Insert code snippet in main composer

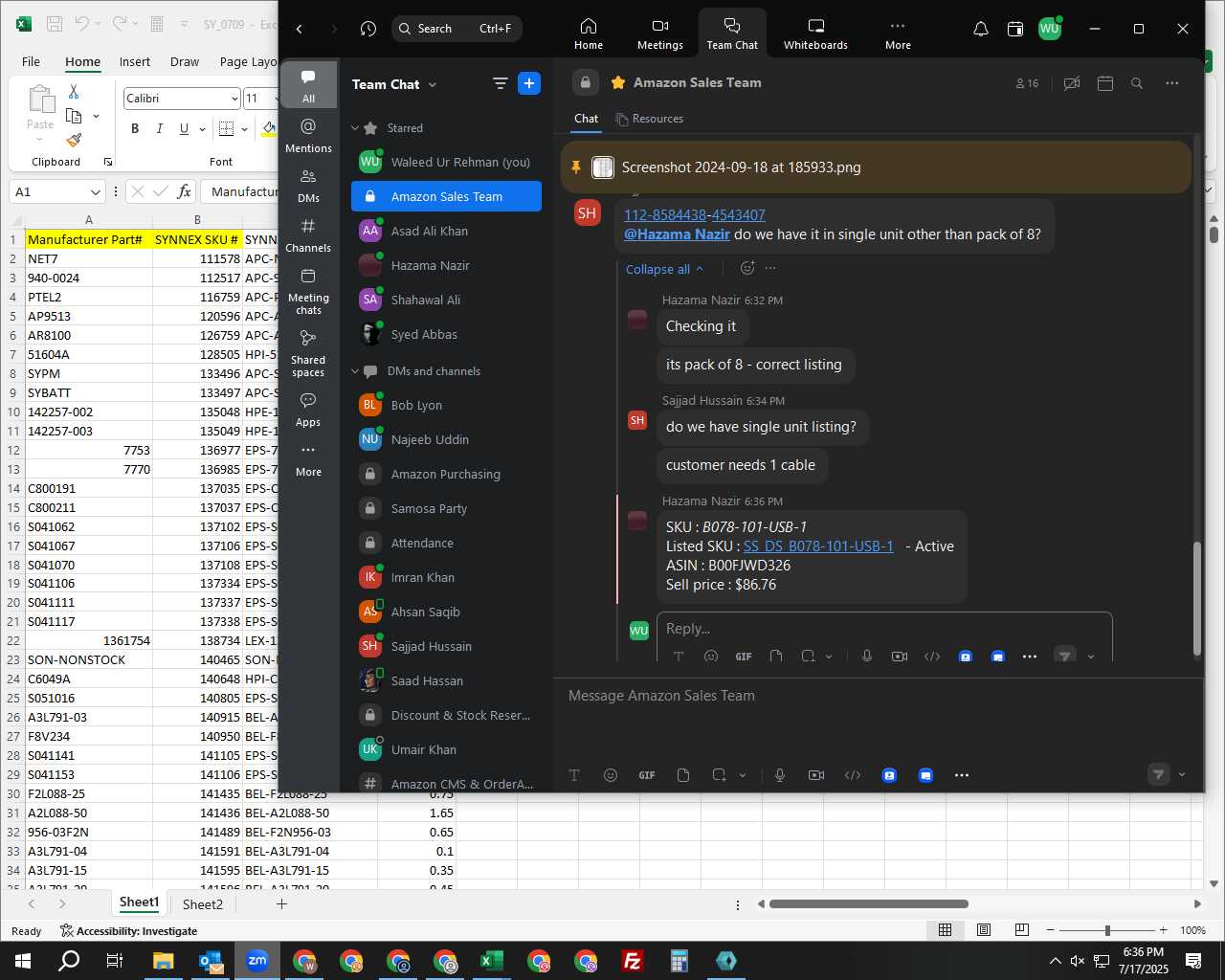[x=853, y=775]
